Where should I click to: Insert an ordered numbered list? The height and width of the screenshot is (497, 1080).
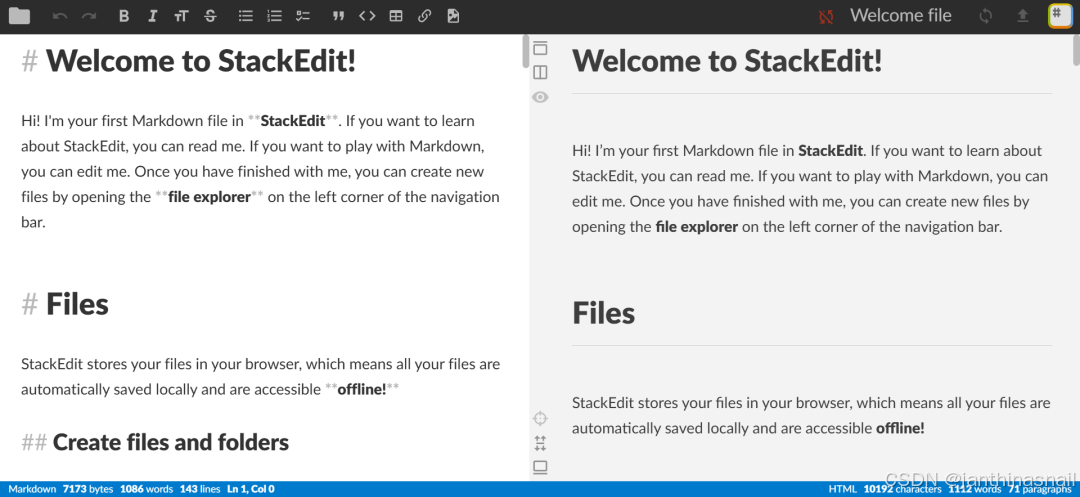click(275, 16)
